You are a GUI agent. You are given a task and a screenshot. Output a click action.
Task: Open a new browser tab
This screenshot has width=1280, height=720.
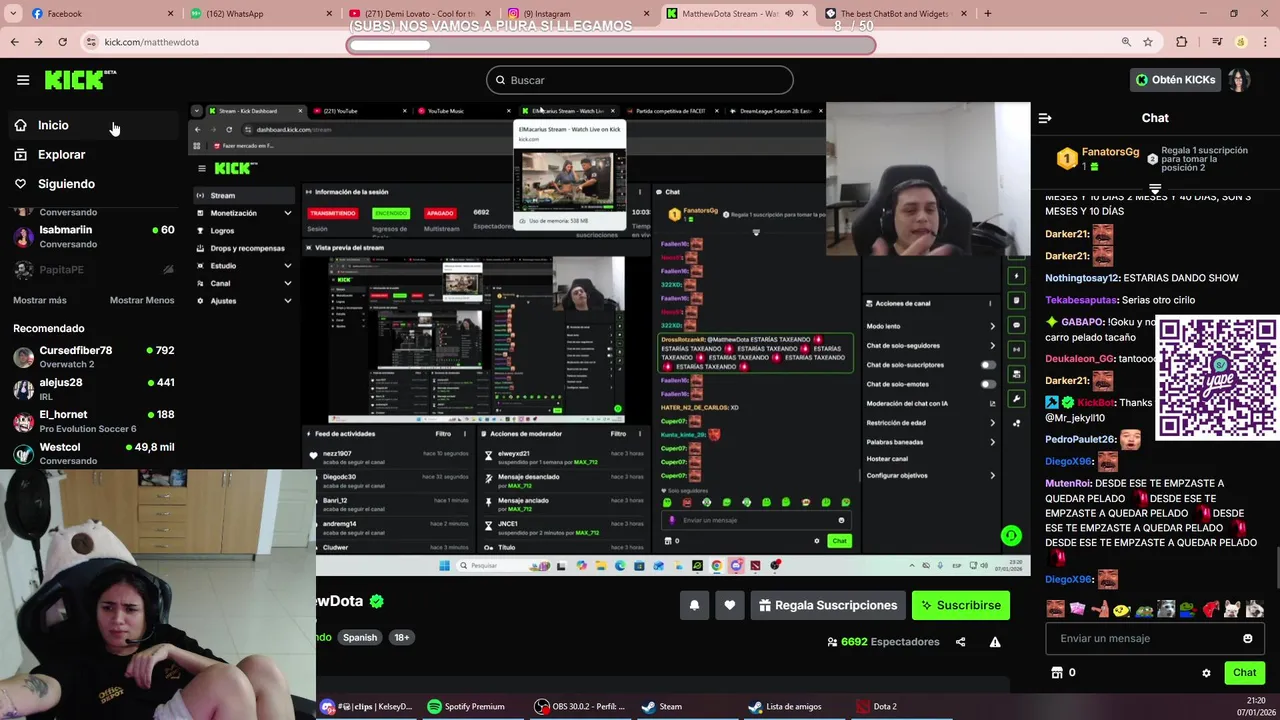(987, 13)
